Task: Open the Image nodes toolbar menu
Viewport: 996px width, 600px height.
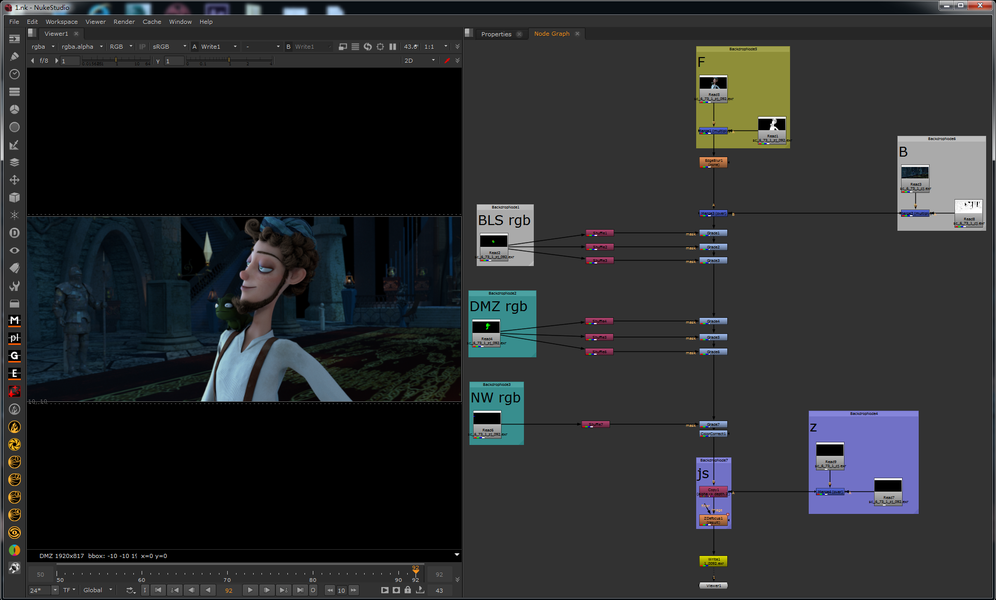Action: coord(14,39)
